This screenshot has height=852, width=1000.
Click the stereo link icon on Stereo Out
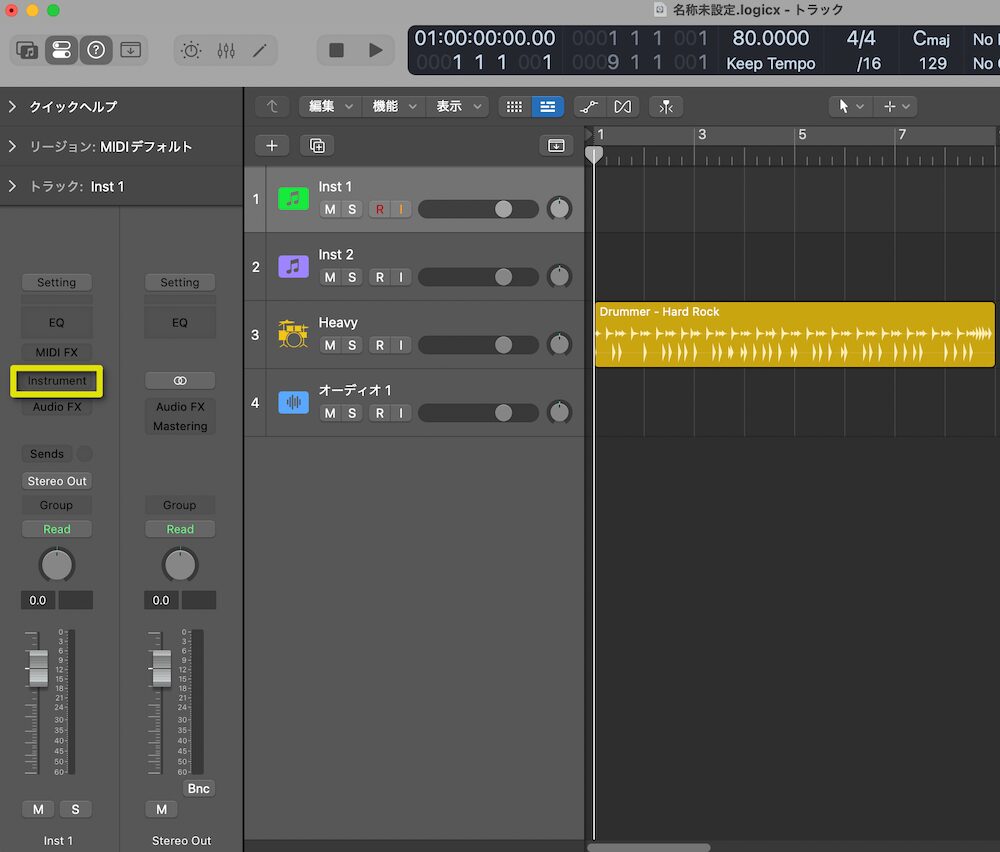(180, 381)
